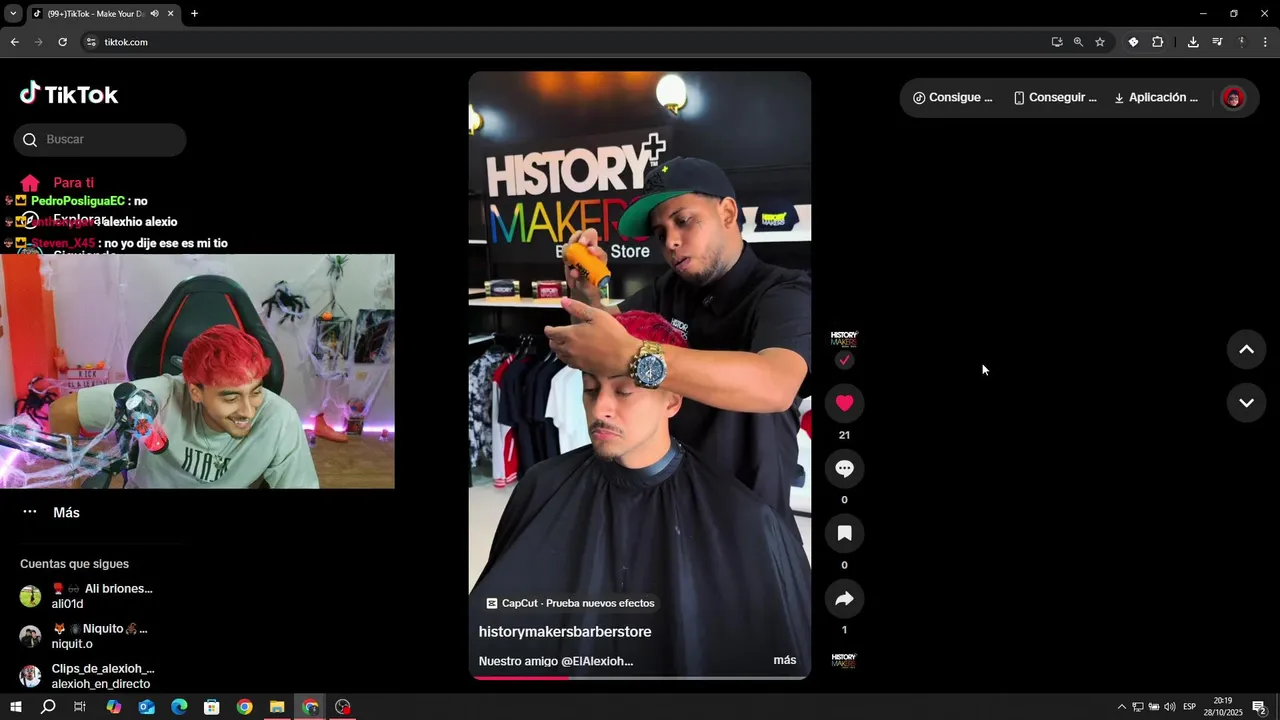Open the Más menu option

[52, 512]
